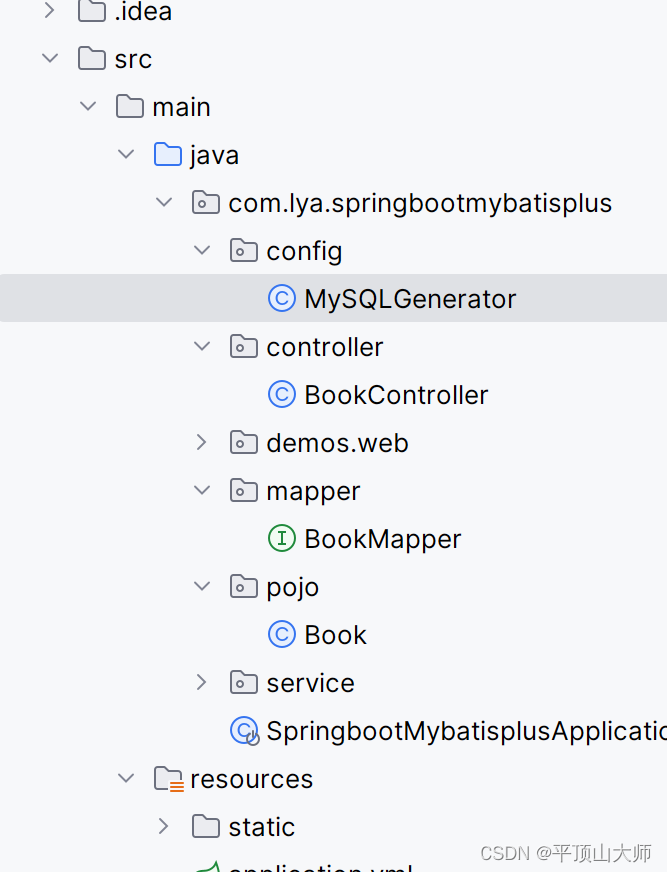This screenshot has height=872, width=667.
Task: Click the Book class icon
Action: point(282,634)
